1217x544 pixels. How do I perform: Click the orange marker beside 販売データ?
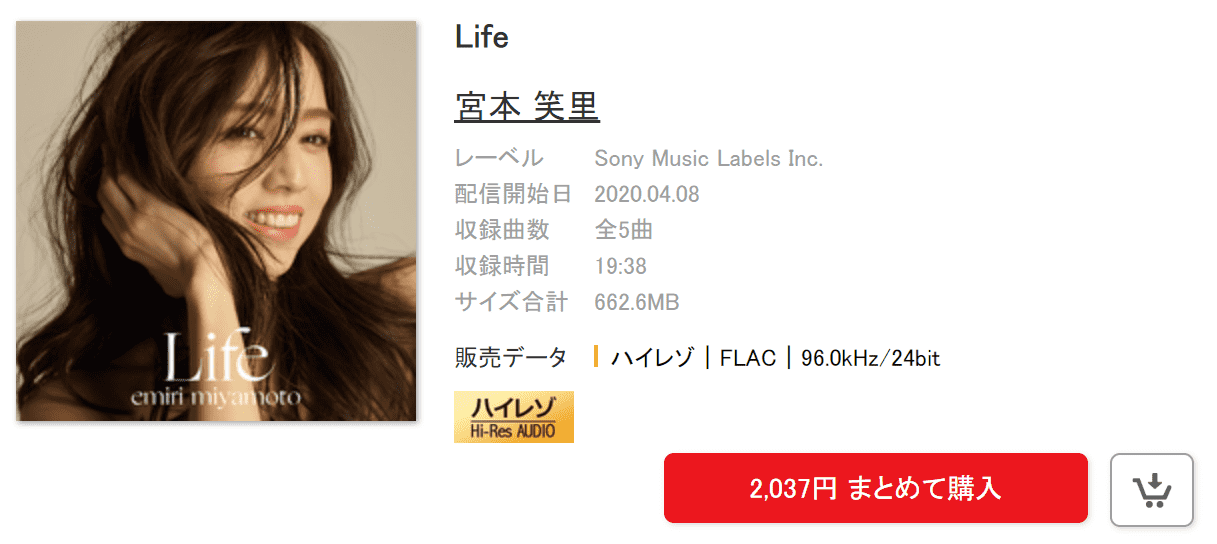click(596, 357)
